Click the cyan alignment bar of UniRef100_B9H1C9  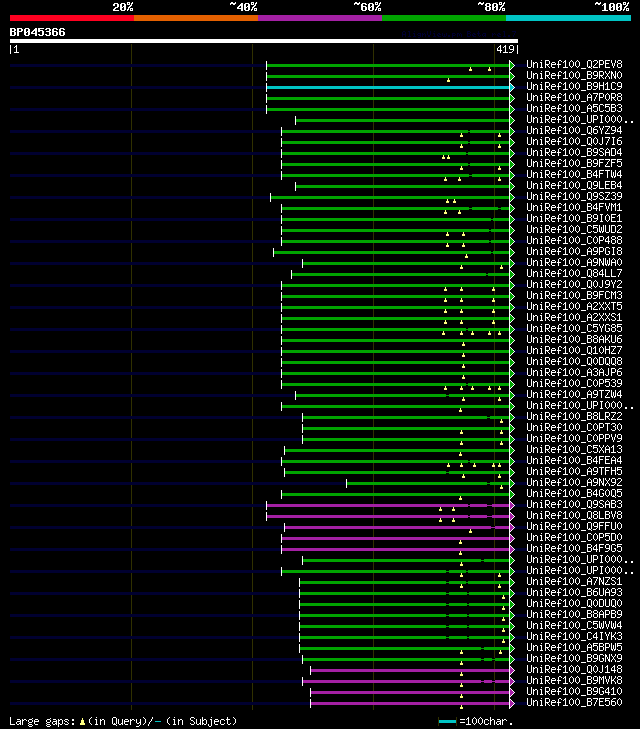(388, 87)
